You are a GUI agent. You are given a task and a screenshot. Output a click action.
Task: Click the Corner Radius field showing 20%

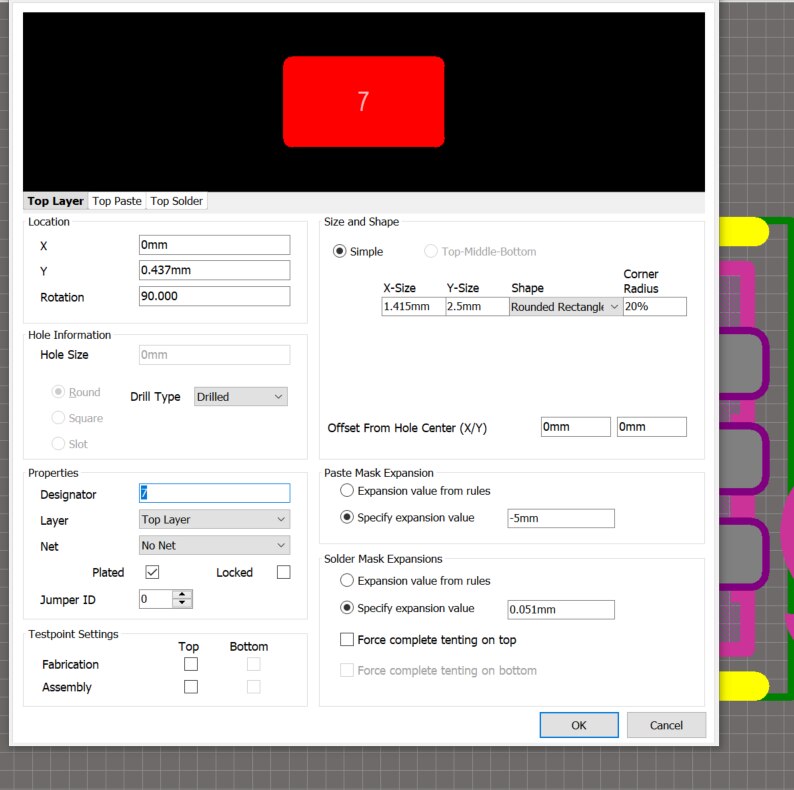655,306
